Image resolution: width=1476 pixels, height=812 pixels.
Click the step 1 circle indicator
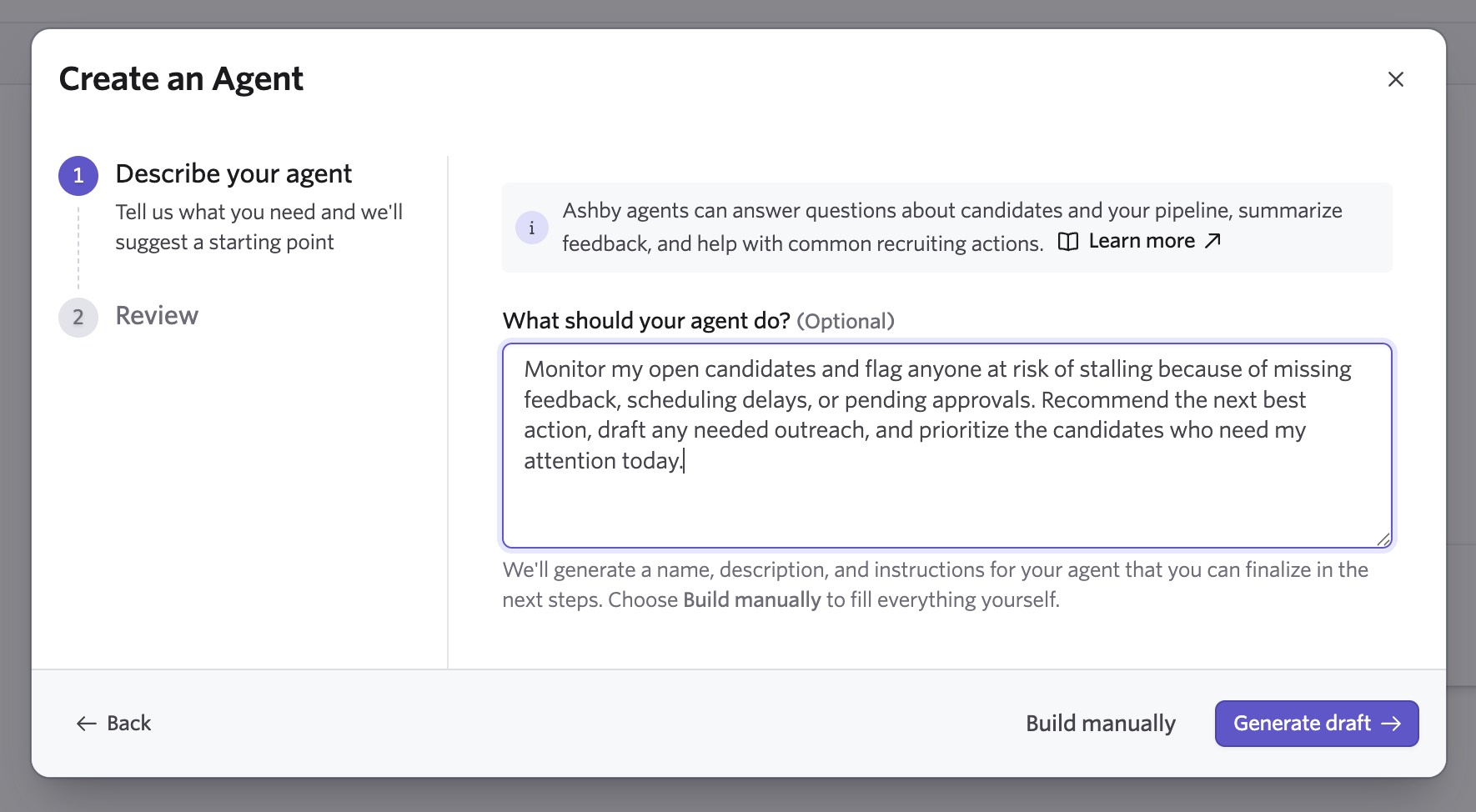[x=78, y=175]
